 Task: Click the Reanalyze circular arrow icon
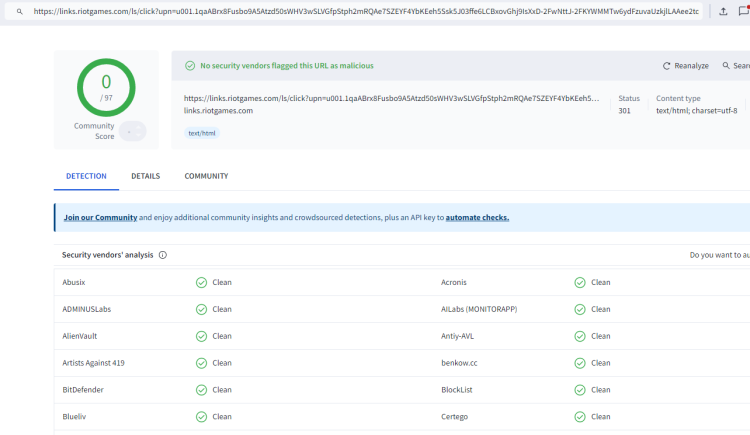(666, 66)
